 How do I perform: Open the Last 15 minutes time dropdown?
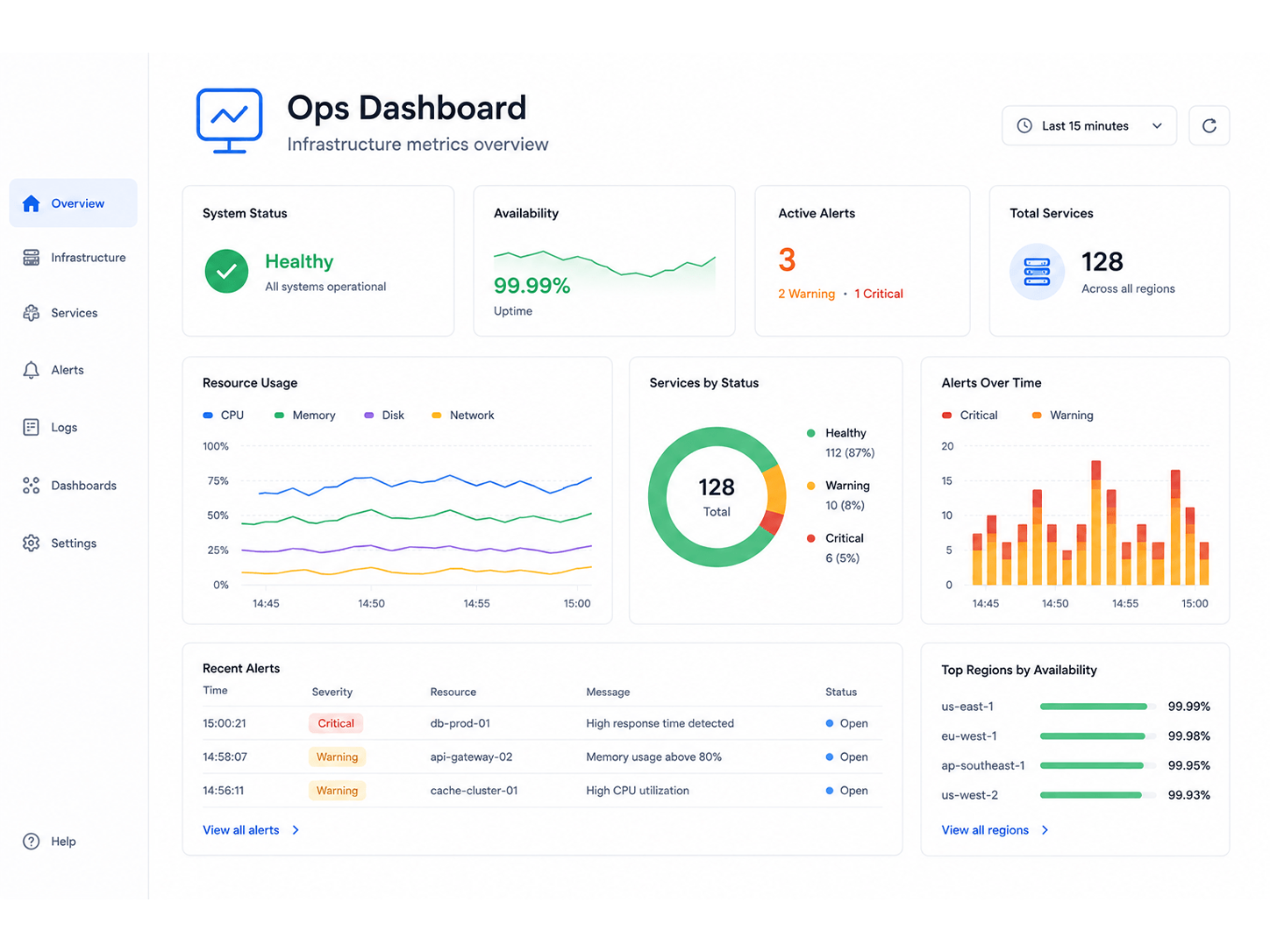pyautogui.click(x=1089, y=126)
